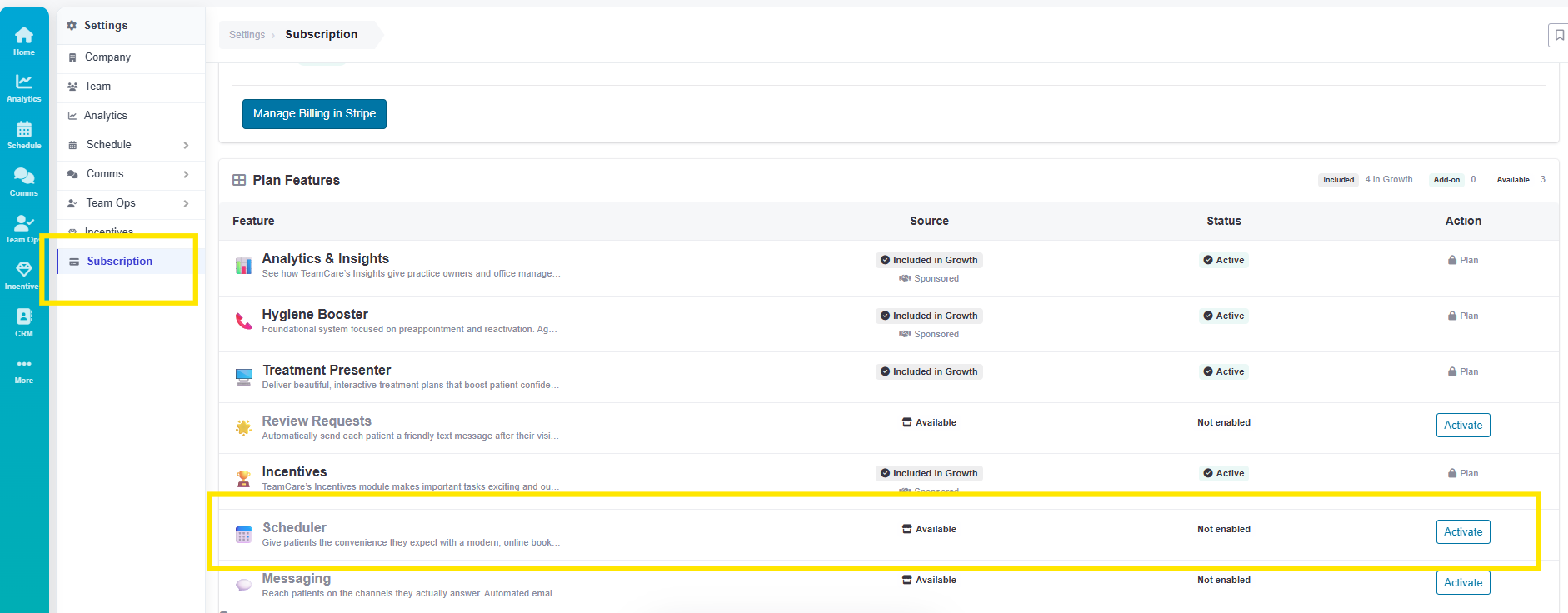Activate the Scheduler feature
Viewport: 1568px width, 613px height.
click(x=1463, y=531)
